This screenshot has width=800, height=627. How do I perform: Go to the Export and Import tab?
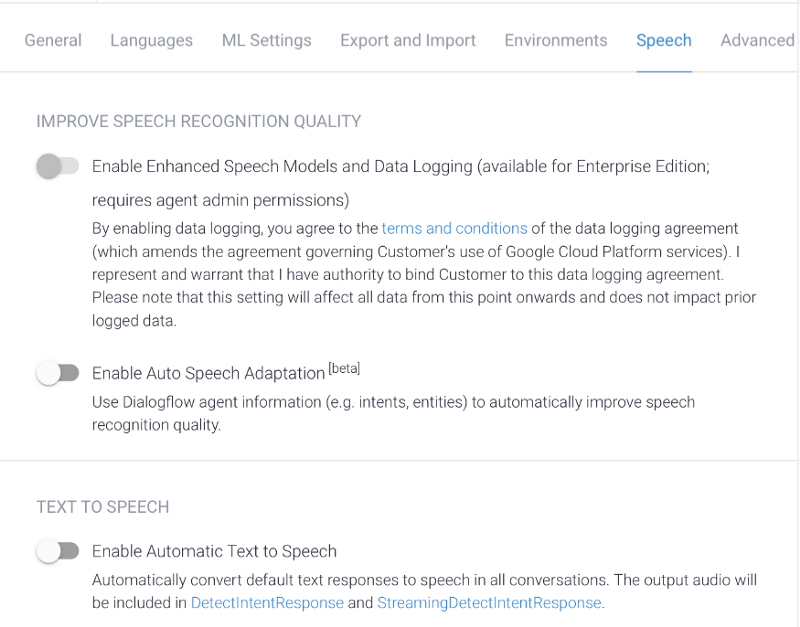(407, 40)
